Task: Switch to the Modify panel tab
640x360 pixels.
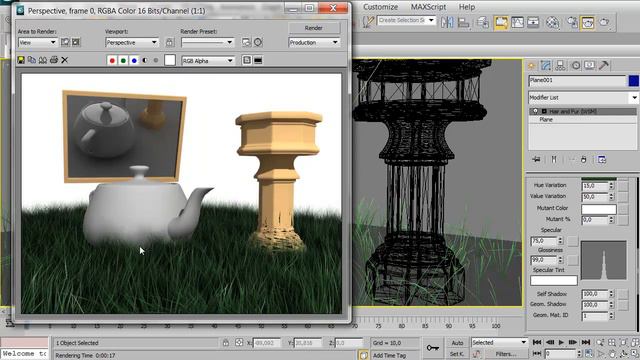Action: click(546, 65)
